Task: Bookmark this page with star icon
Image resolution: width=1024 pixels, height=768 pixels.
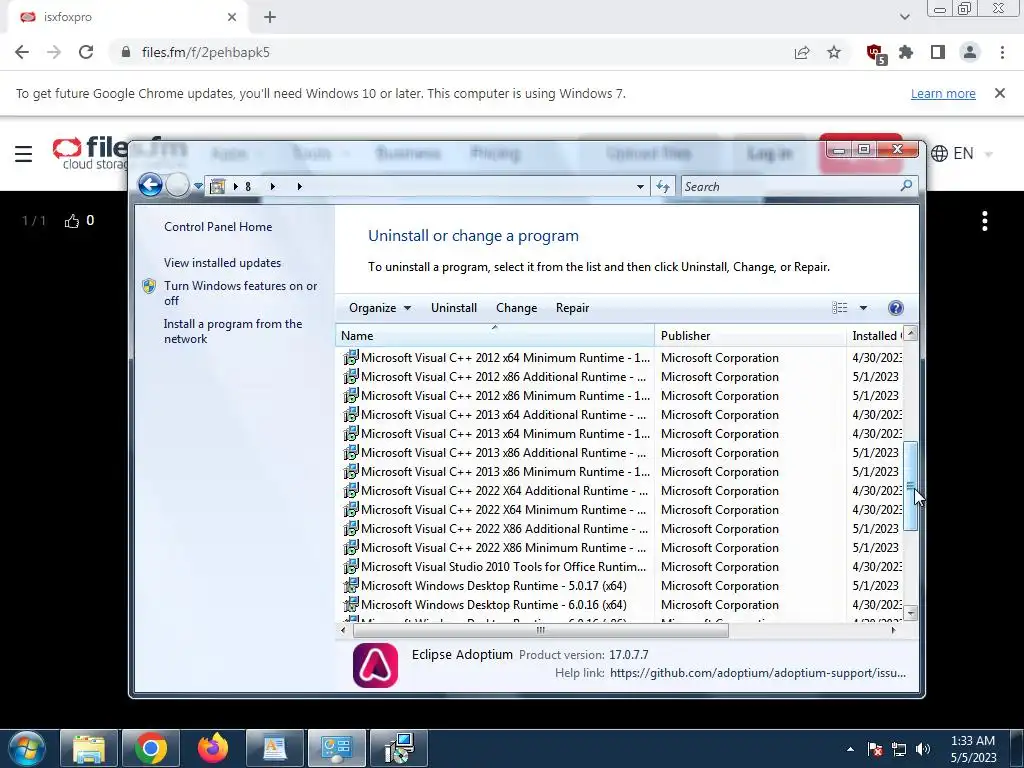Action: (834, 52)
